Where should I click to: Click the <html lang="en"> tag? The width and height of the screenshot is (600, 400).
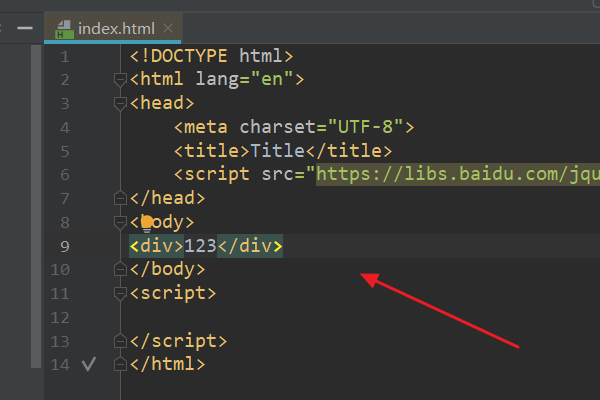pyautogui.click(x=217, y=79)
